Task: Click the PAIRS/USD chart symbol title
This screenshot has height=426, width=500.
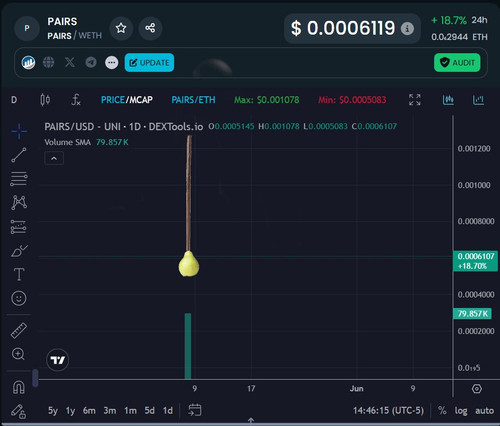Action: [x=124, y=126]
